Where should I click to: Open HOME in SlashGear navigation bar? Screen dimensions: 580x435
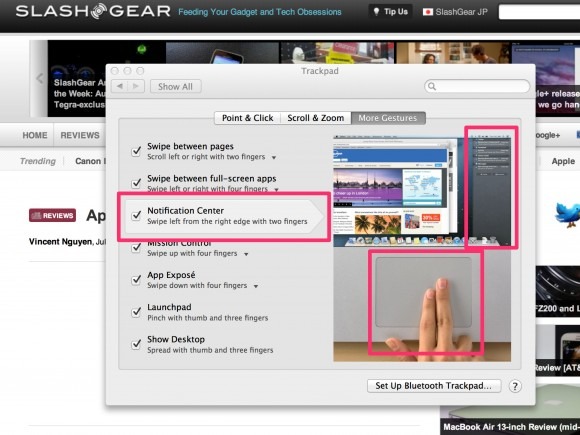click(x=35, y=135)
